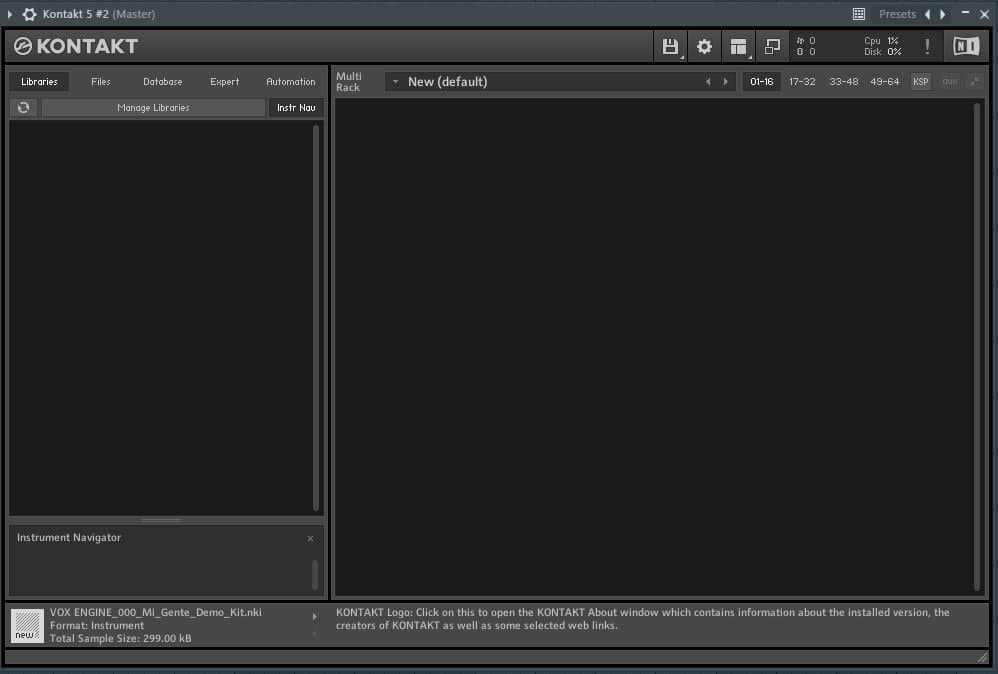Viewport: 998px width, 674px height.
Task: Close the Instrument Navigator pane
Action: pos(311,538)
